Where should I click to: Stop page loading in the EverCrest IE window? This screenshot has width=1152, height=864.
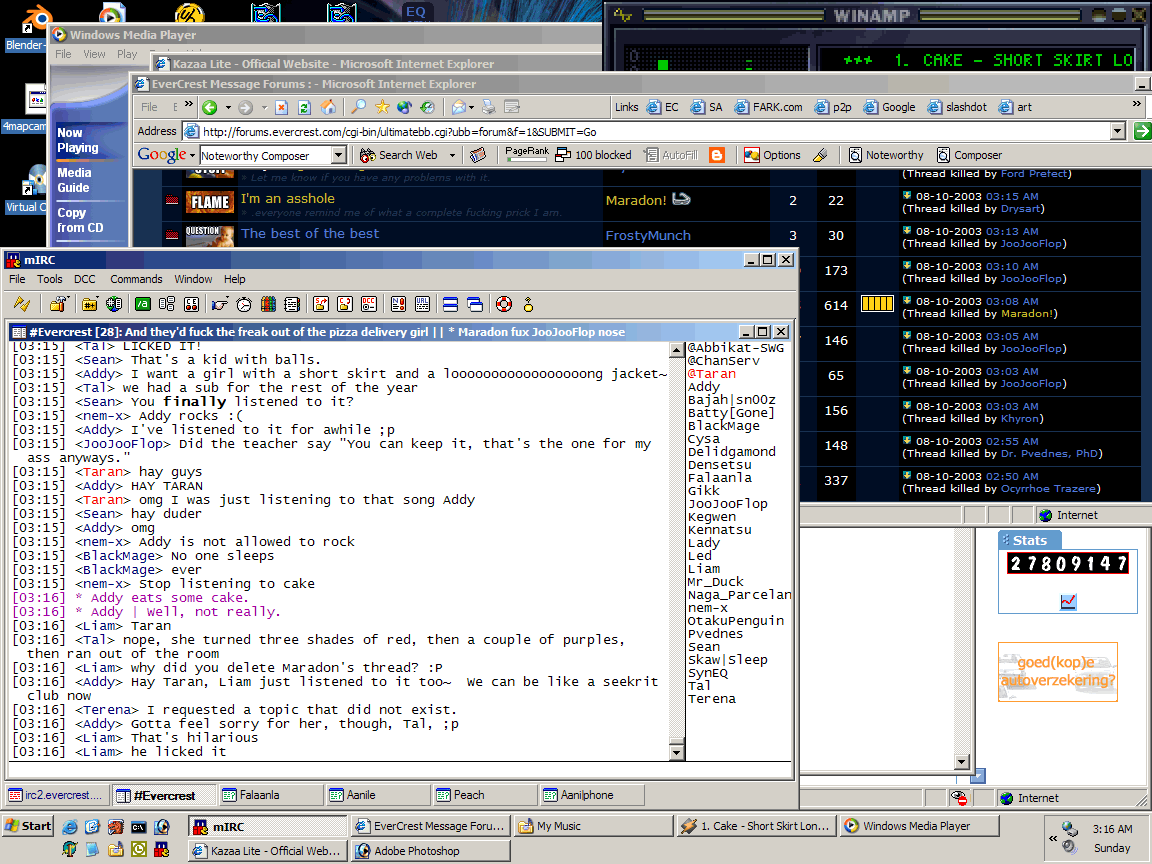[x=281, y=107]
